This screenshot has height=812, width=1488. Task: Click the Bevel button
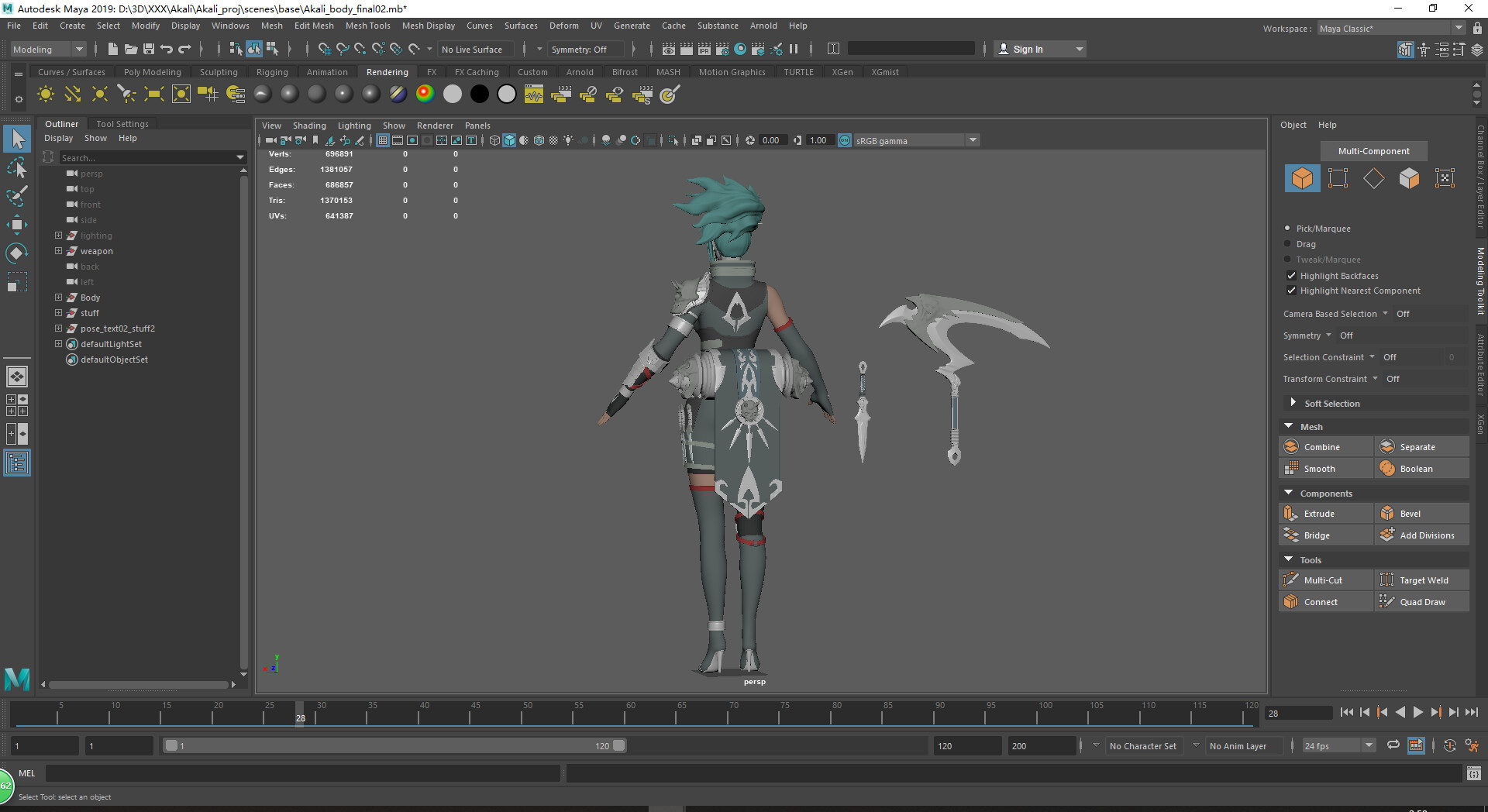1422,514
